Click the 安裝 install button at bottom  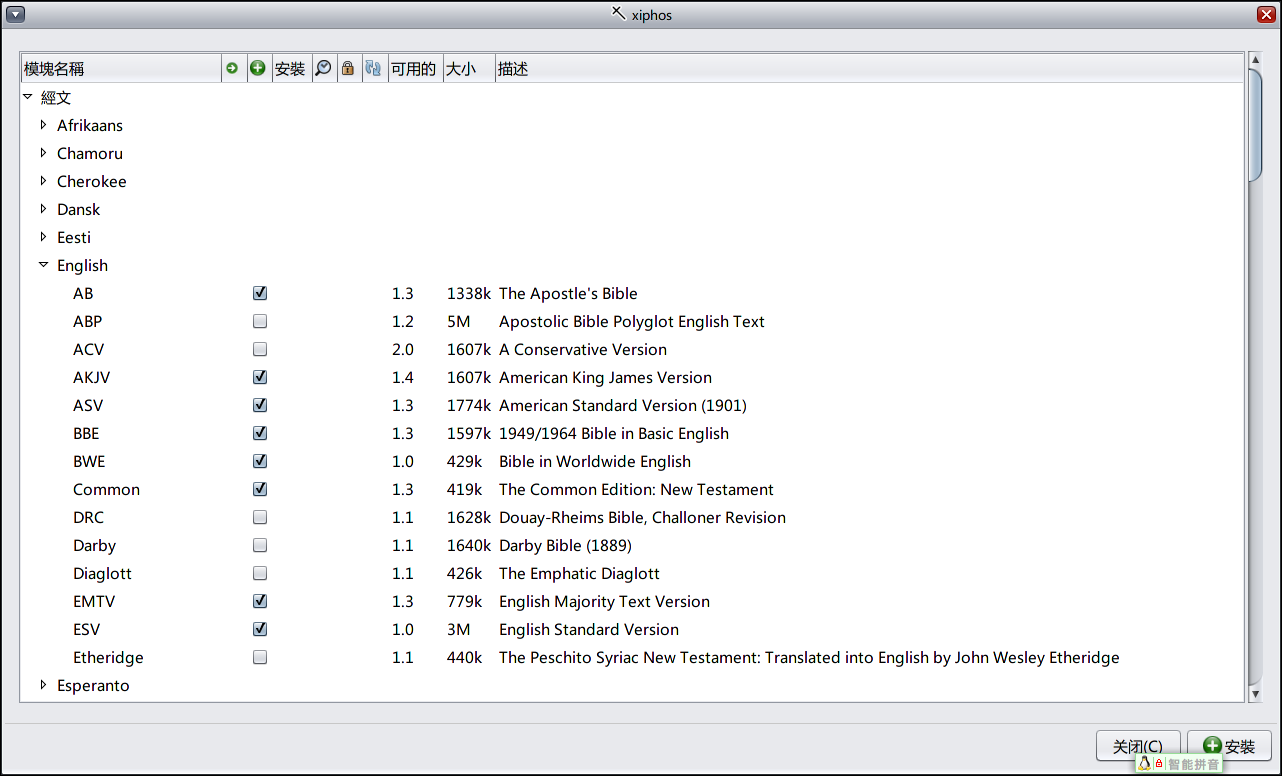point(1229,746)
